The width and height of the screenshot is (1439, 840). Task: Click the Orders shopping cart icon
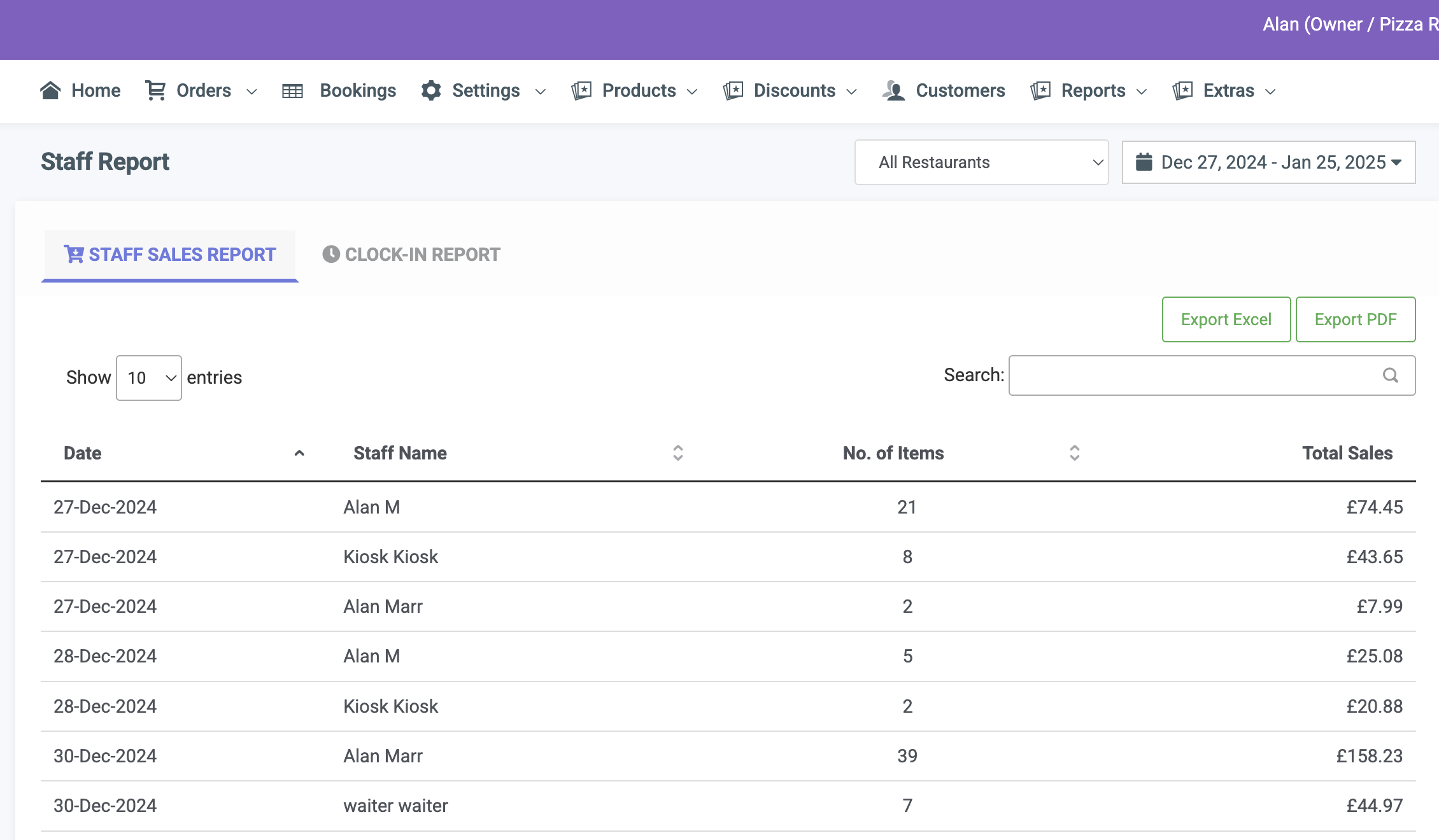coord(155,90)
